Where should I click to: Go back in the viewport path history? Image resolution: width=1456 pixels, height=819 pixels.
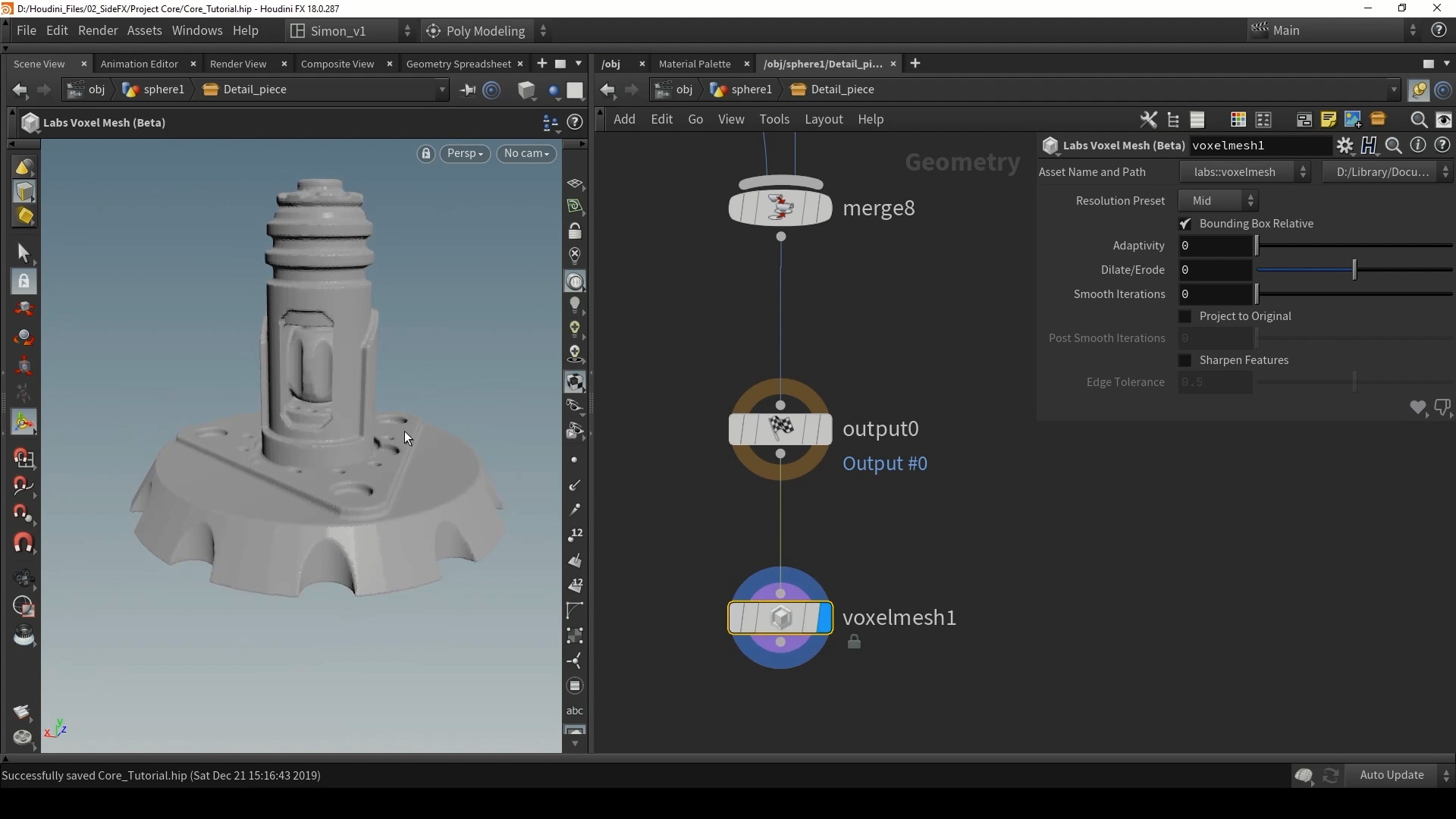point(20,90)
